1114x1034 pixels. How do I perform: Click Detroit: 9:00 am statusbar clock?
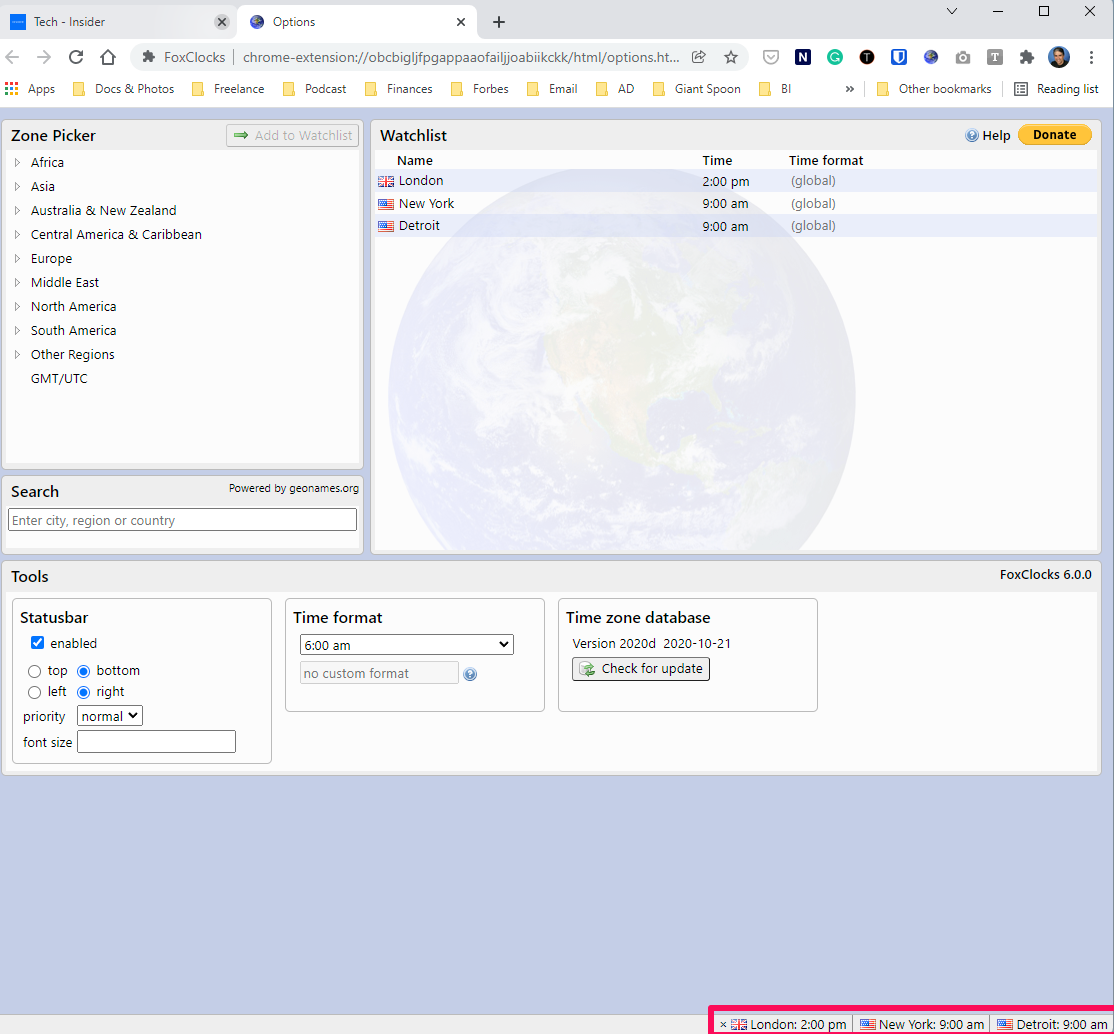[x=1054, y=1025]
